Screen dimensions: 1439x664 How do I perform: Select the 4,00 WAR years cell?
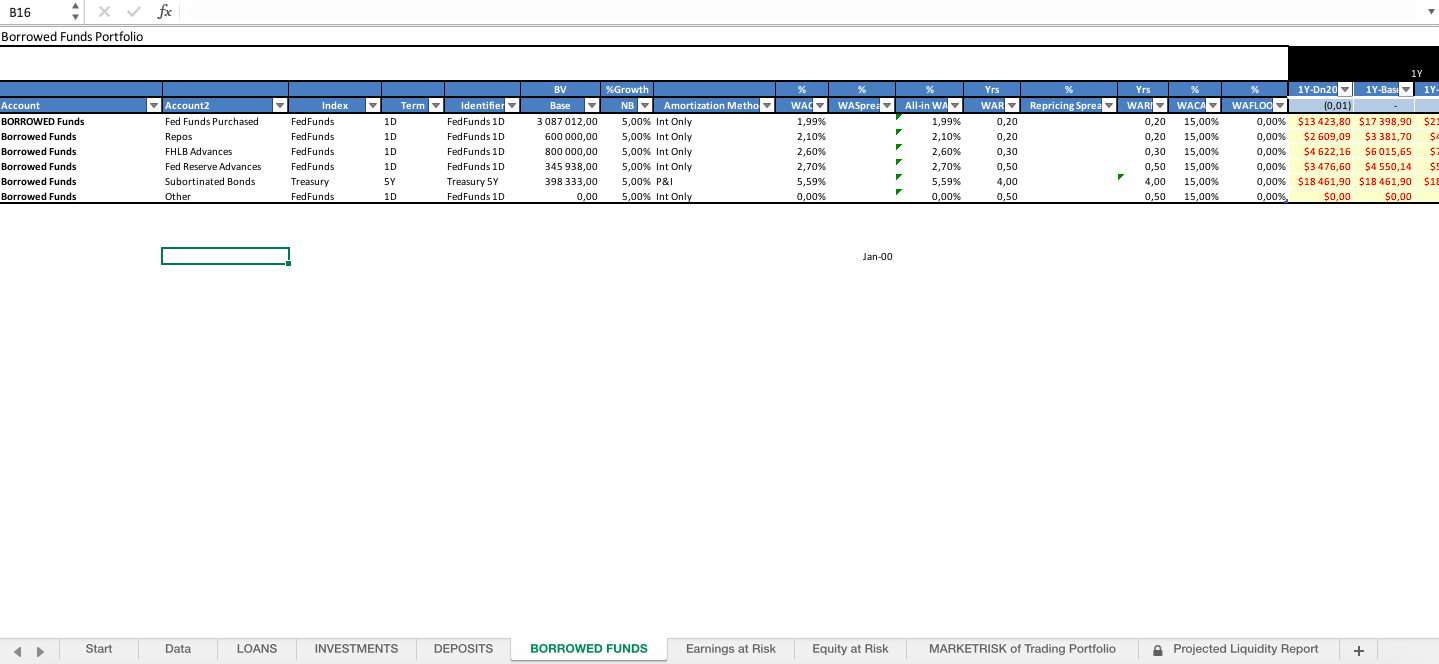991,182
